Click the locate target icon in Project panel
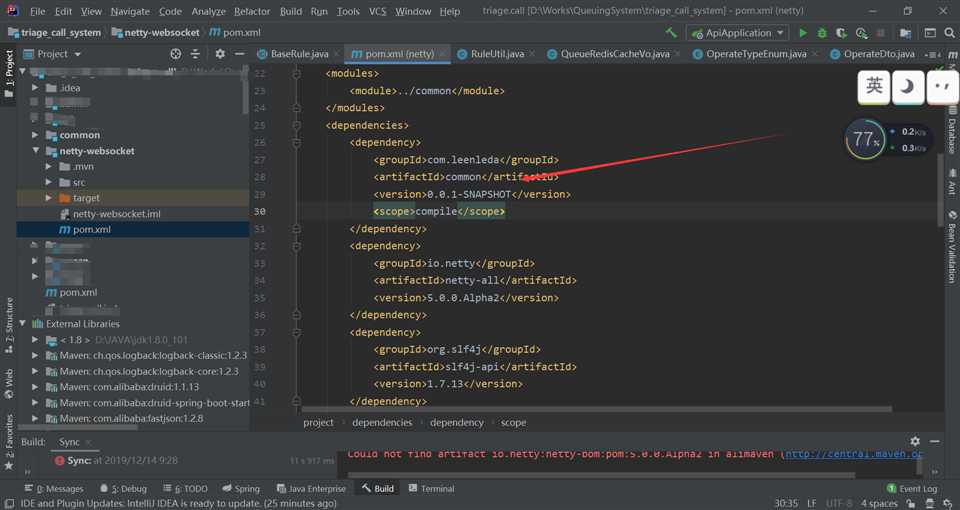The width and height of the screenshot is (960, 510). click(x=176, y=54)
